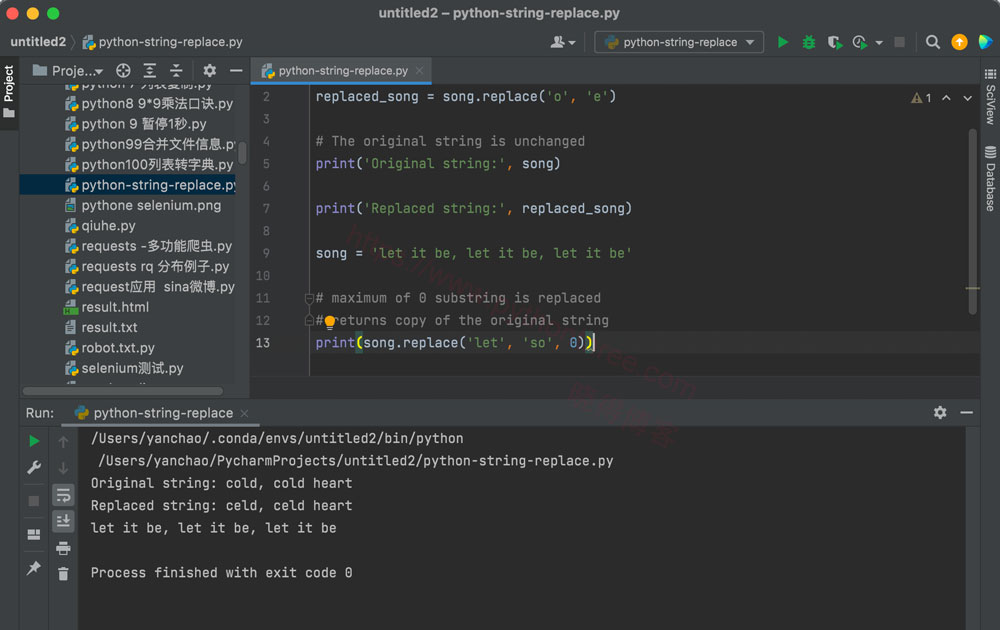Click line number 13 in the gutter
The width and height of the screenshot is (1000, 630).
click(x=263, y=342)
